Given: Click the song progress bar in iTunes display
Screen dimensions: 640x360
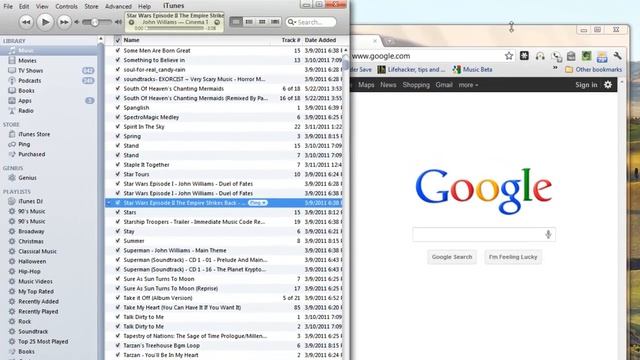Looking at the screenshot, I should 174,28.
